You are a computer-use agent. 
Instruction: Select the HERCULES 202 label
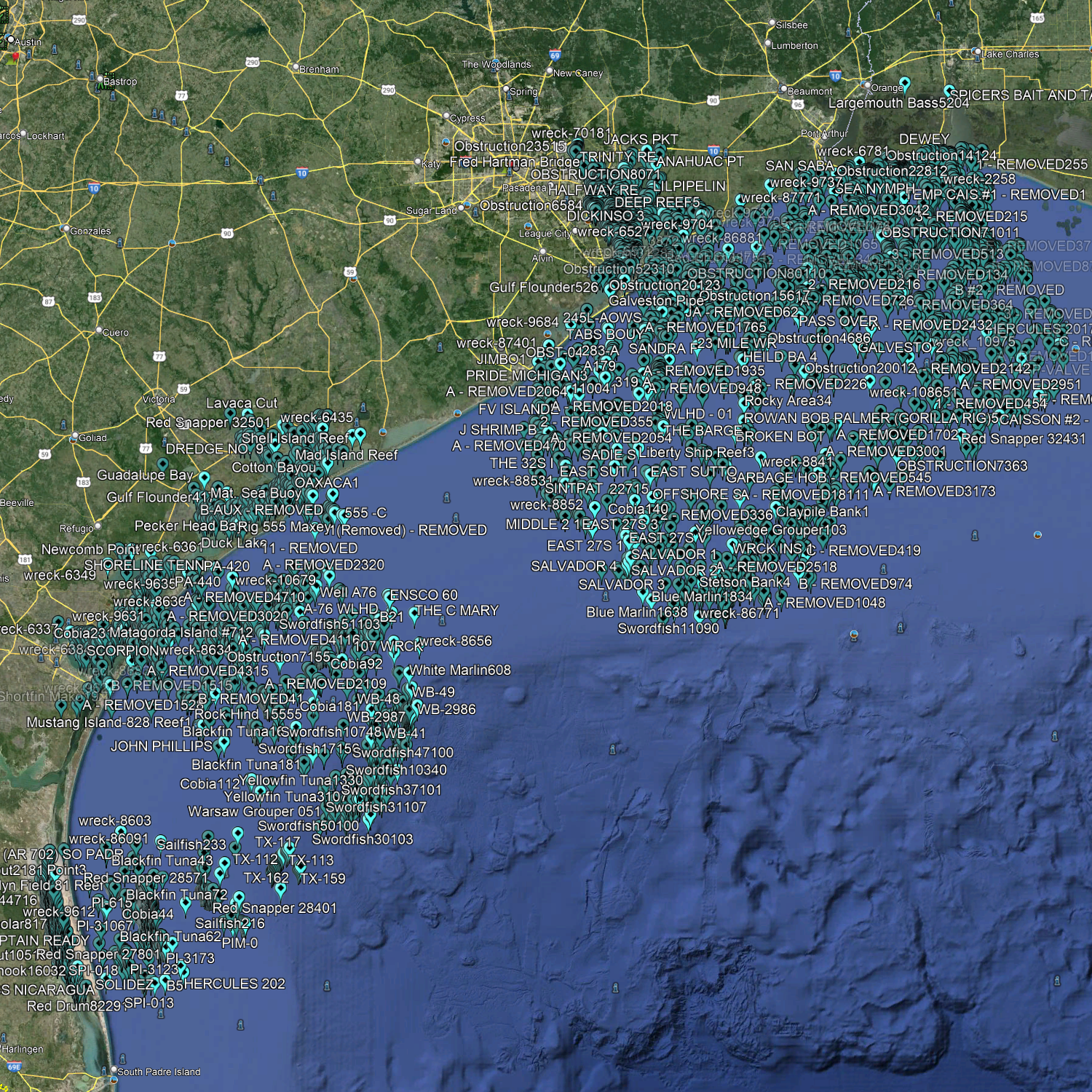click(234, 984)
